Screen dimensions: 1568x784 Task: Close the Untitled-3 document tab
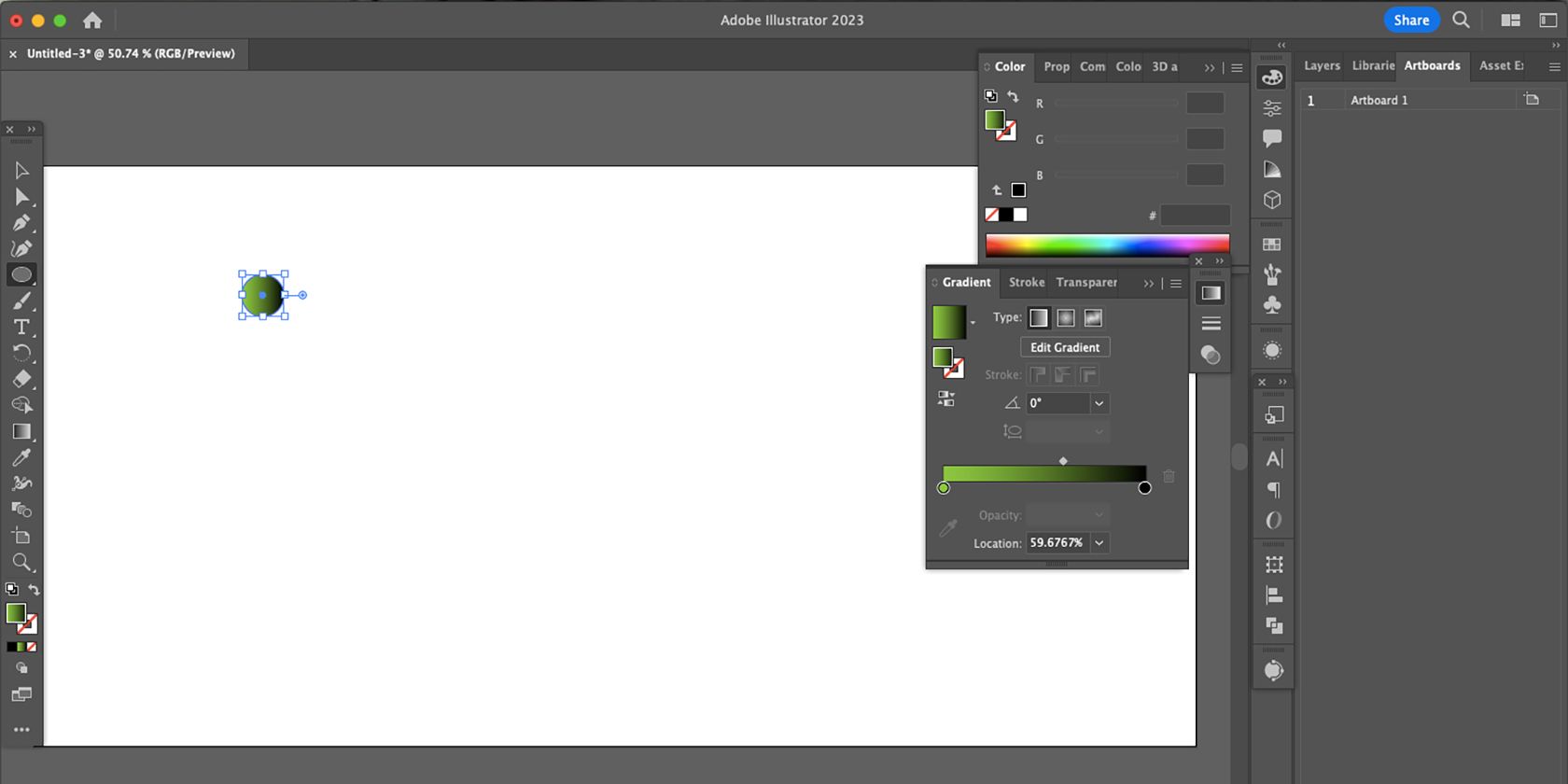13,54
